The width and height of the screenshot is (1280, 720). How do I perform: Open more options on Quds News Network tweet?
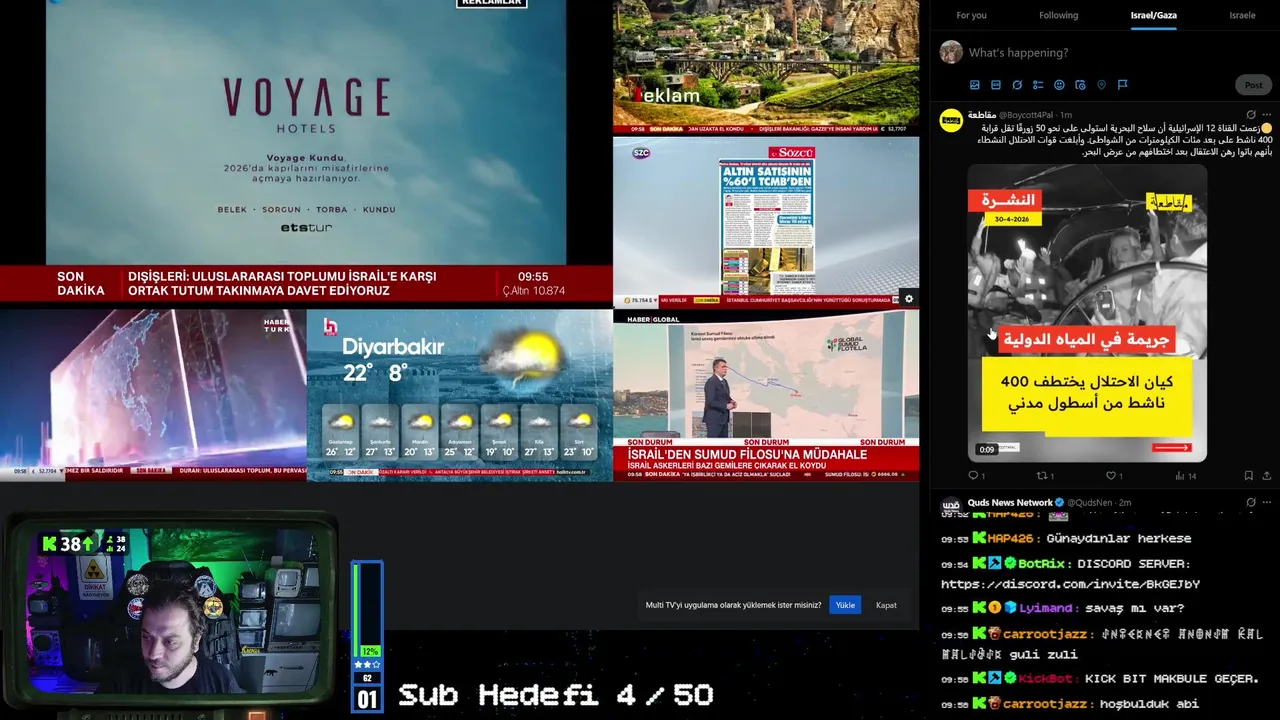(1267, 502)
